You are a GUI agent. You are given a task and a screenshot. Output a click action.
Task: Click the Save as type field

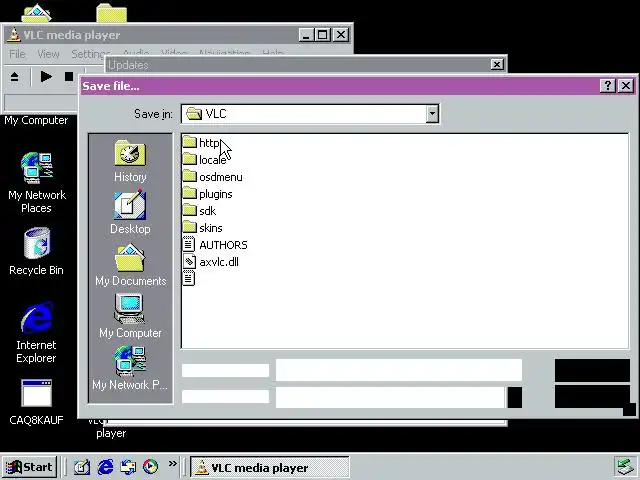pos(399,397)
